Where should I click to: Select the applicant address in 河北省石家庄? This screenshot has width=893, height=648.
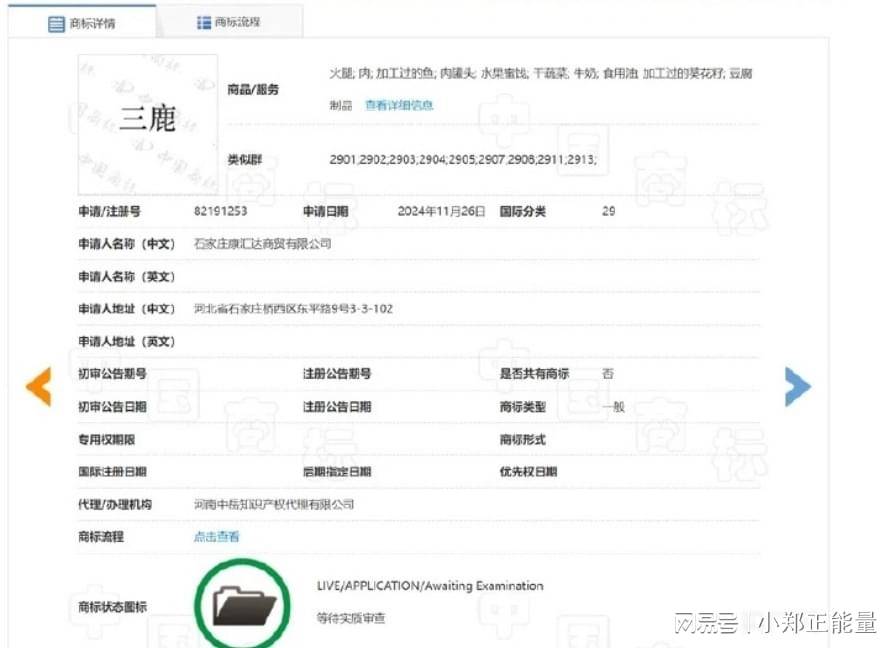point(293,309)
